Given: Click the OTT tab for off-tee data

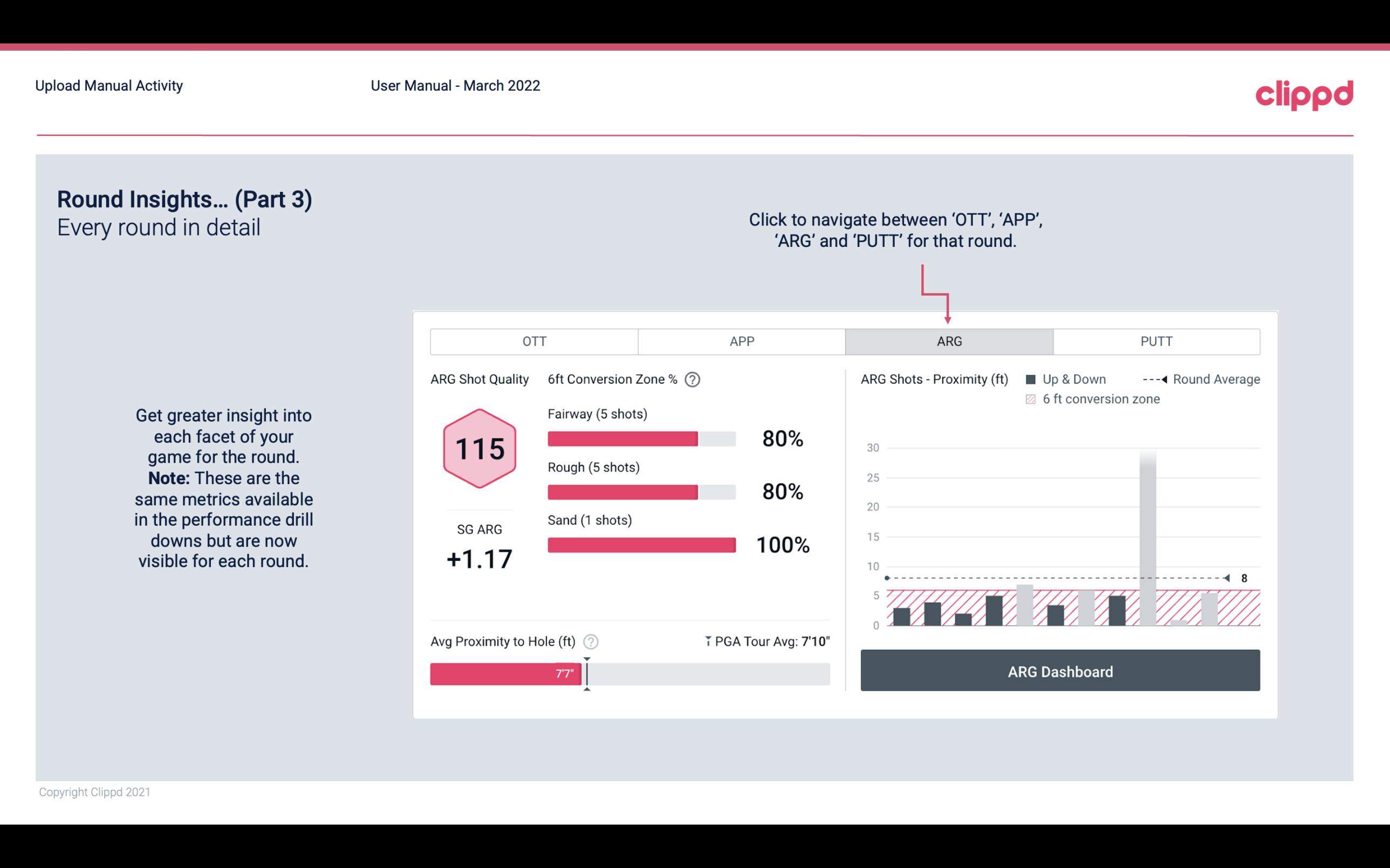Looking at the screenshot, I should (536, 342).
